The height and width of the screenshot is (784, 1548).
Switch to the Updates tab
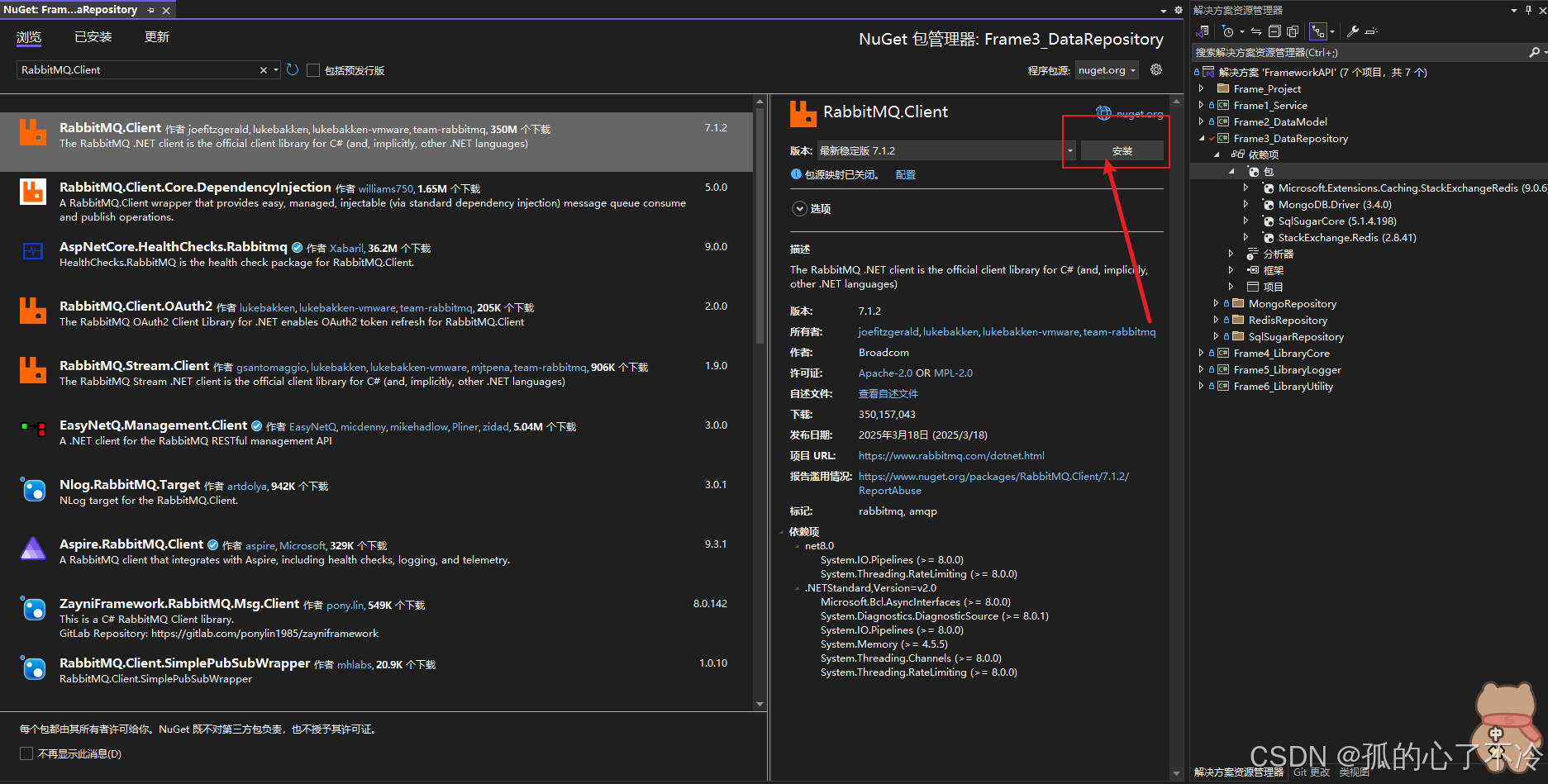pyautogui.click(x=157, y=37)
